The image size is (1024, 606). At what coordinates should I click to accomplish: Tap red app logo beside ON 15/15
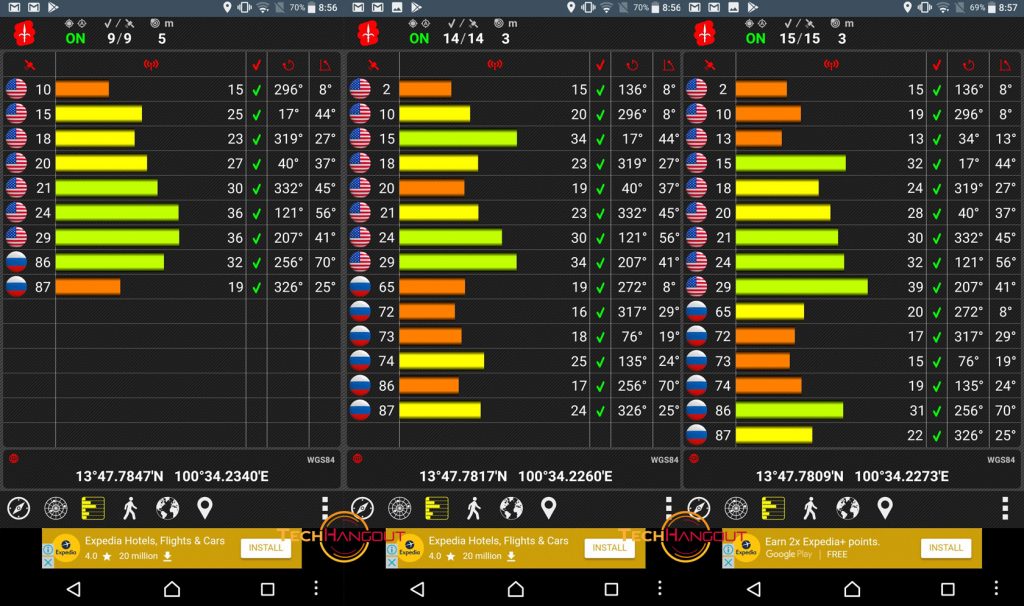(x=704, y=33)
